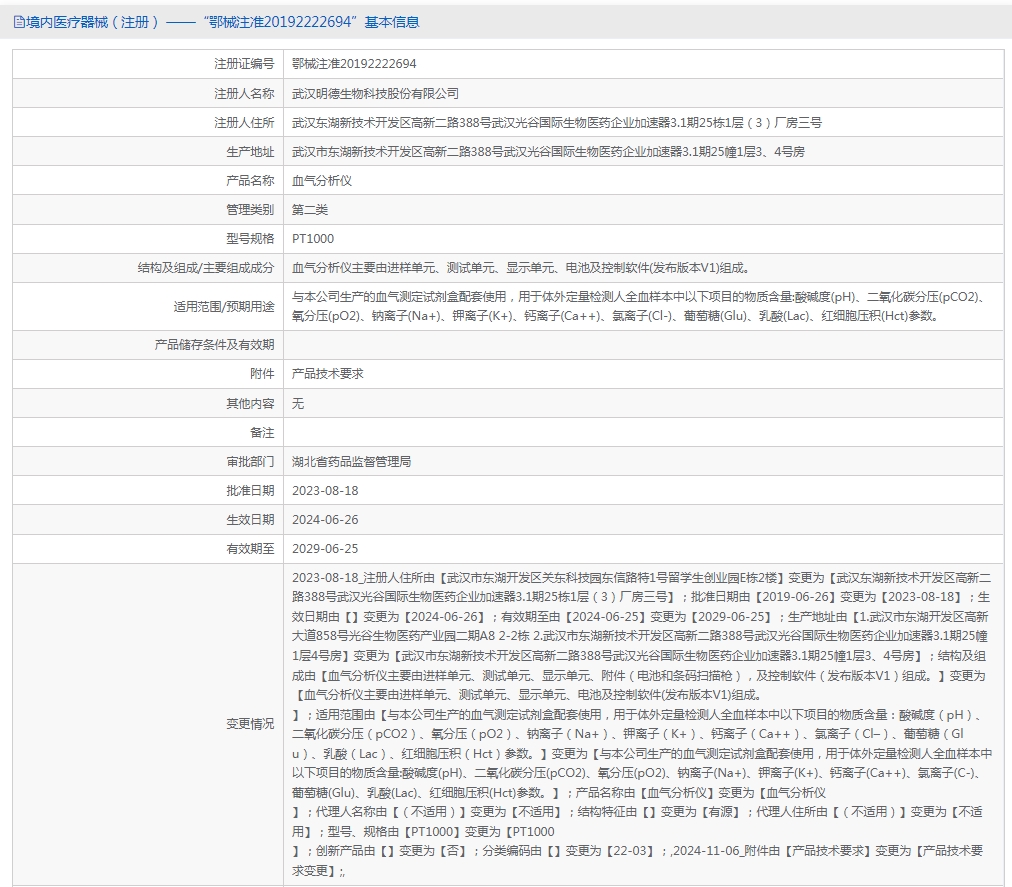Image resolution: width=1012 pixels, height=887 pixels.
Task: Click the other content value 无
Action: [x=298, y=403]
